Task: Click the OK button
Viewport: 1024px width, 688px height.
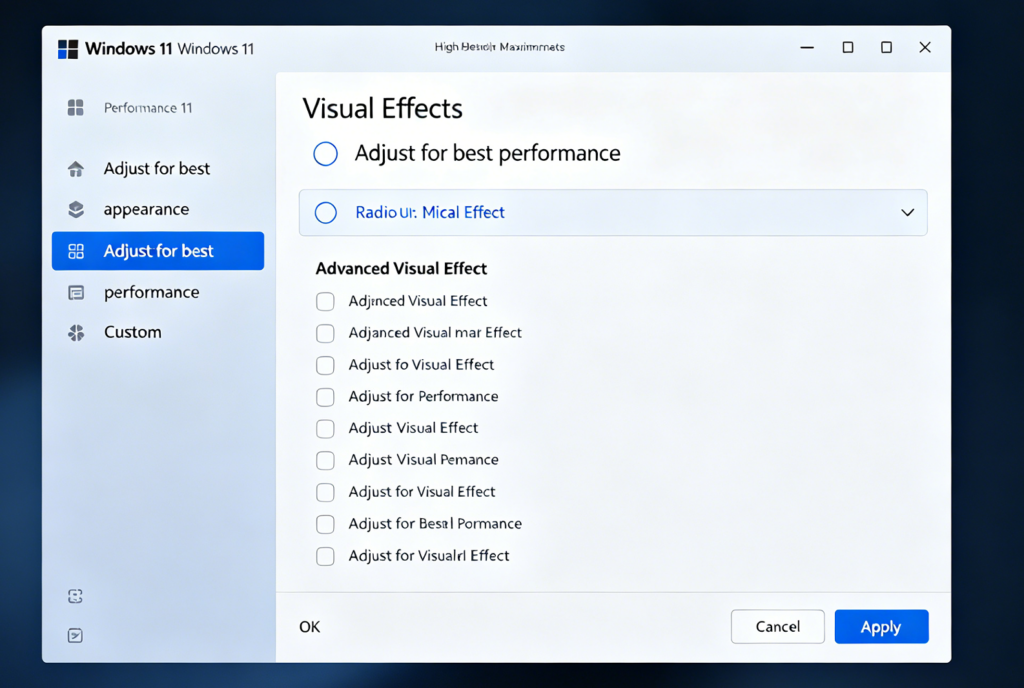Action: 310,627
